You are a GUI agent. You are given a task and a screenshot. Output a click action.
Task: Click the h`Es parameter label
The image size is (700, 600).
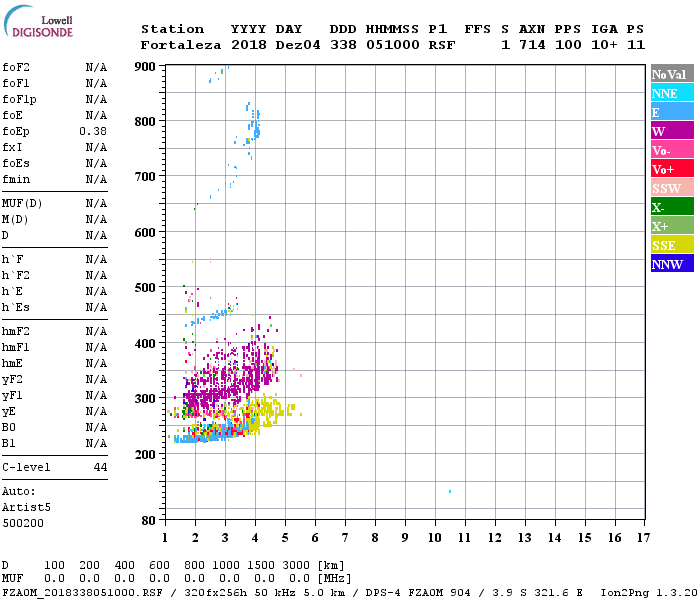tap(16, 308)
